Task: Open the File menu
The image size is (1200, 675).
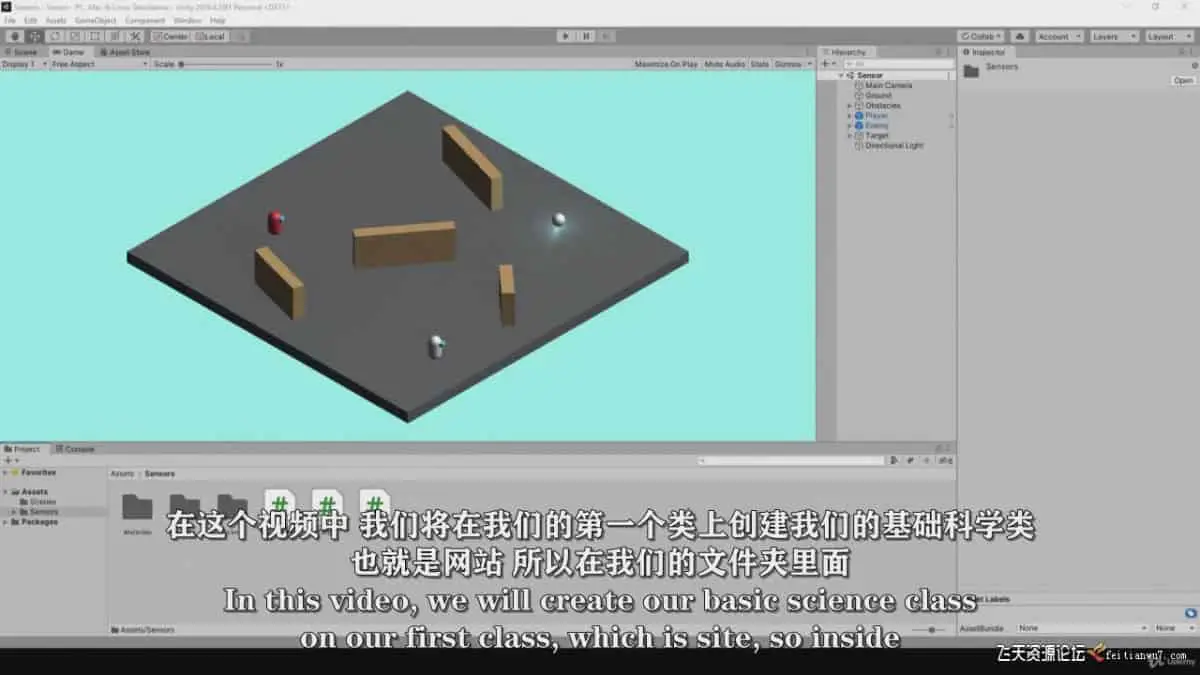Action: [10, 20]
